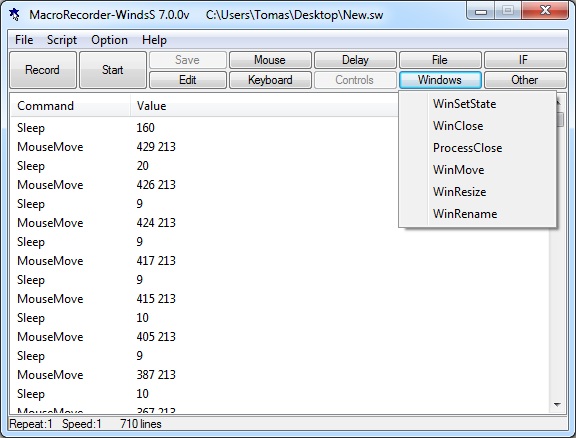Choose WinMove from the Windows menu

pyautogui.click(x=478, y=170)
